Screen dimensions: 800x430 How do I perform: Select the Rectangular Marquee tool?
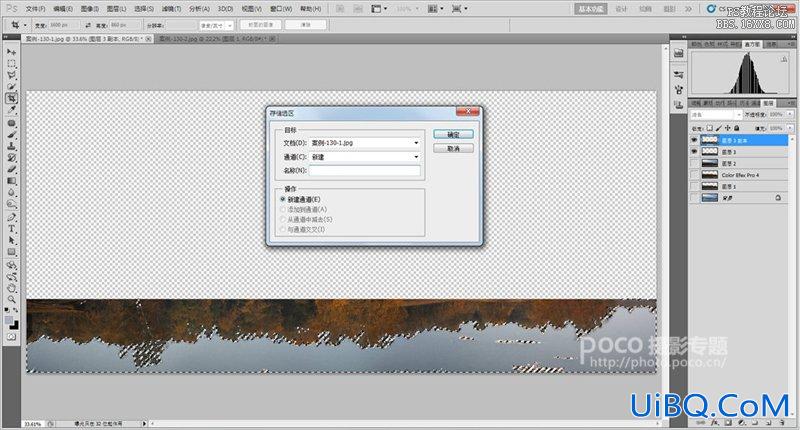click(x=11, y=64)
